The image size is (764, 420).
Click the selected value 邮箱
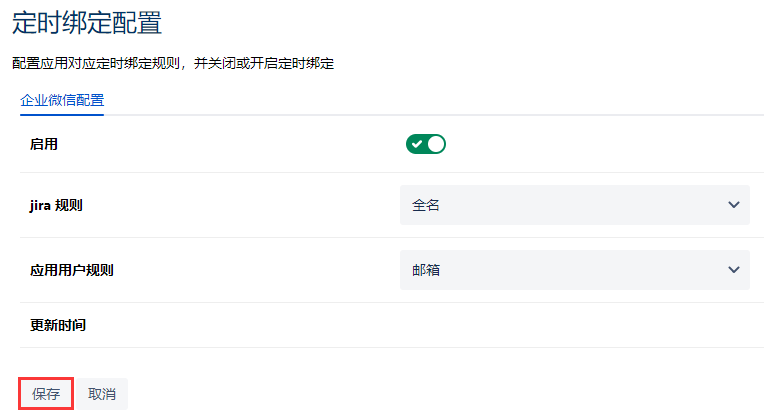(426, 270)
